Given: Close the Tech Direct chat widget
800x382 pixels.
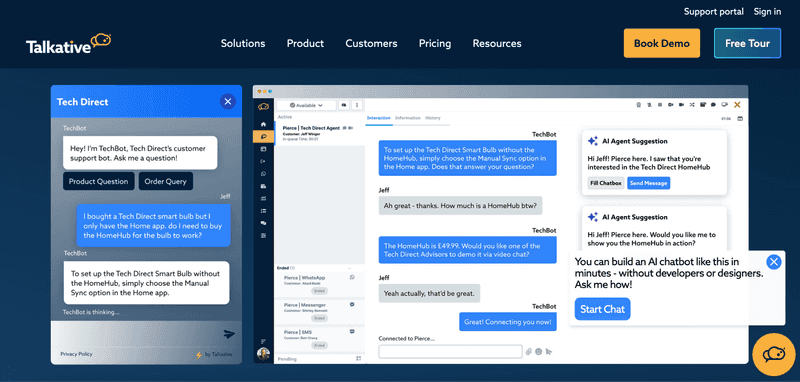Looking at the screenshot, I should (228, 101).
